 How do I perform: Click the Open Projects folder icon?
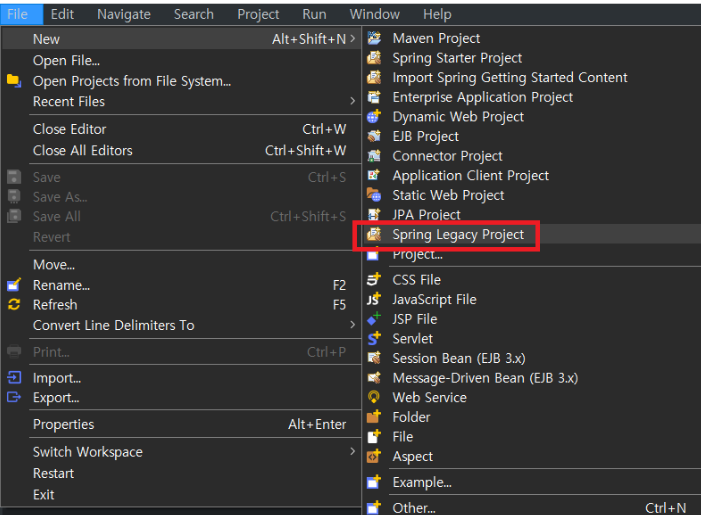[x=14, y=81]
